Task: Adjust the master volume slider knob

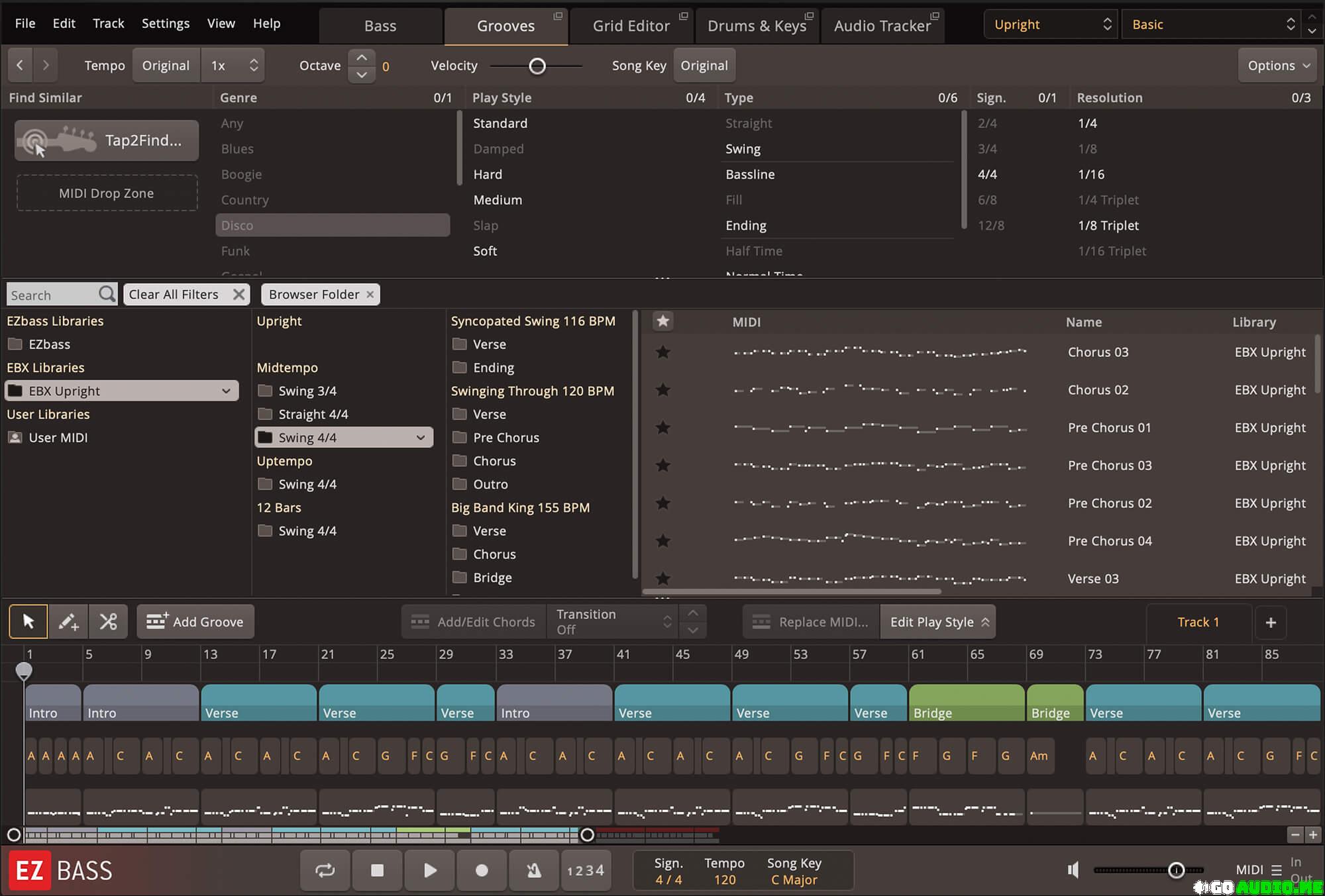Action: [1176, 870]
